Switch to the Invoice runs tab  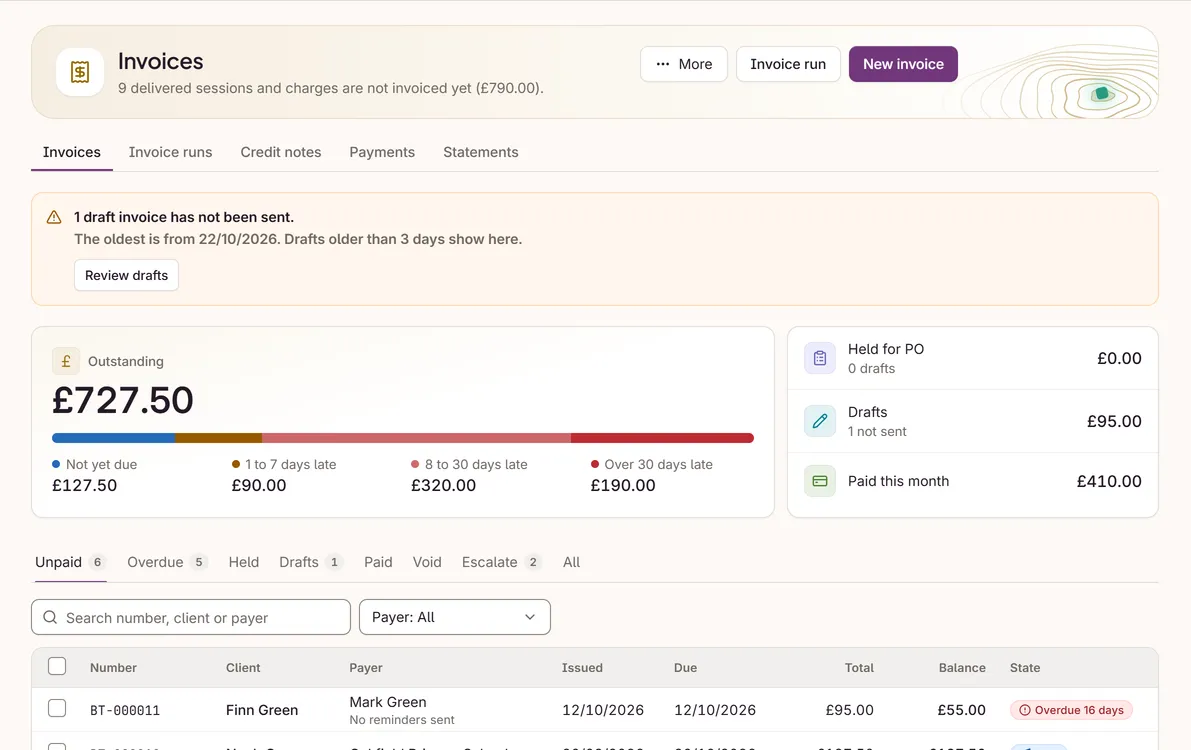(x=170, y=152)
